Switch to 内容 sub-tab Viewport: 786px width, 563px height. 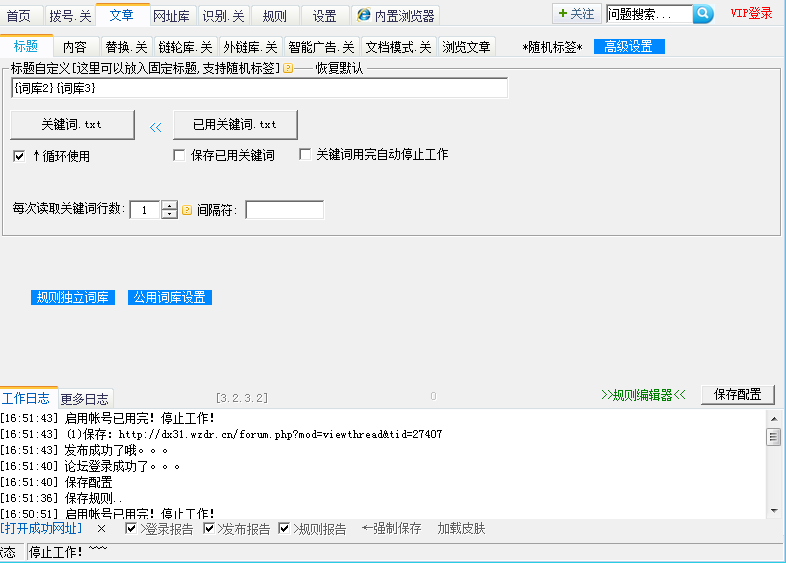pos(75,47)
